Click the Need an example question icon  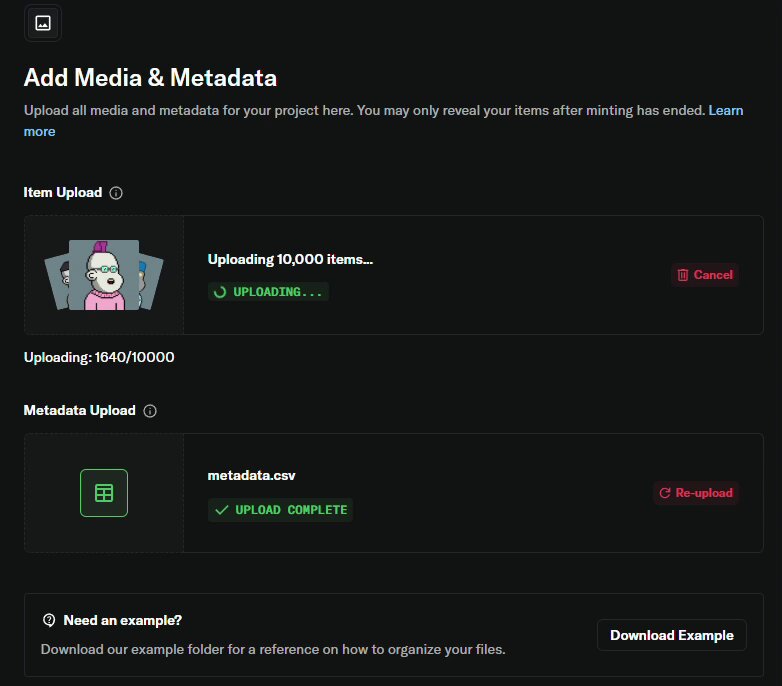click(x=49, y=620)
